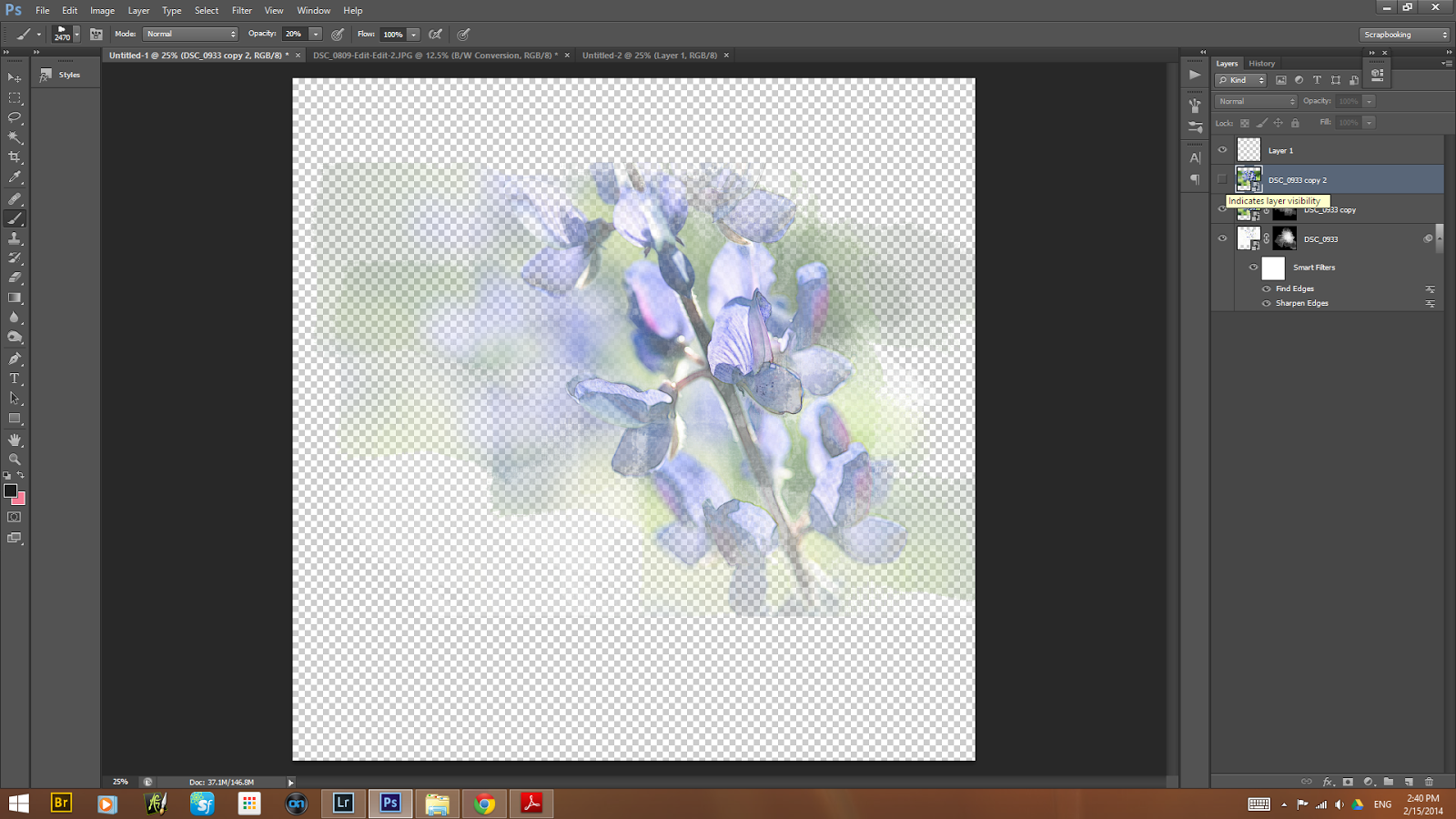Image resolution: width=1456 pixels, height=819 pixels.
Task: Swap foreground and background colors
Action: point(21,475)
